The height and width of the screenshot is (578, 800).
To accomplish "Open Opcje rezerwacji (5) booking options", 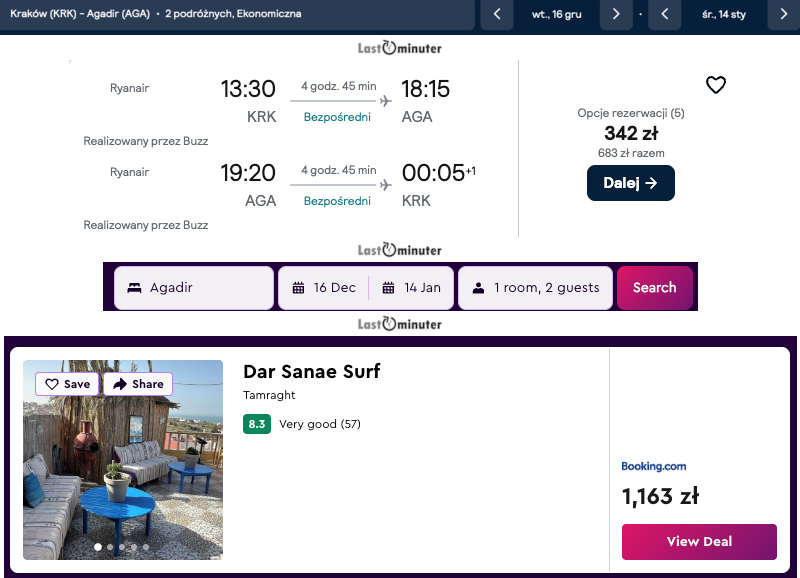I will pyautogui.click(x=630, y=113).
